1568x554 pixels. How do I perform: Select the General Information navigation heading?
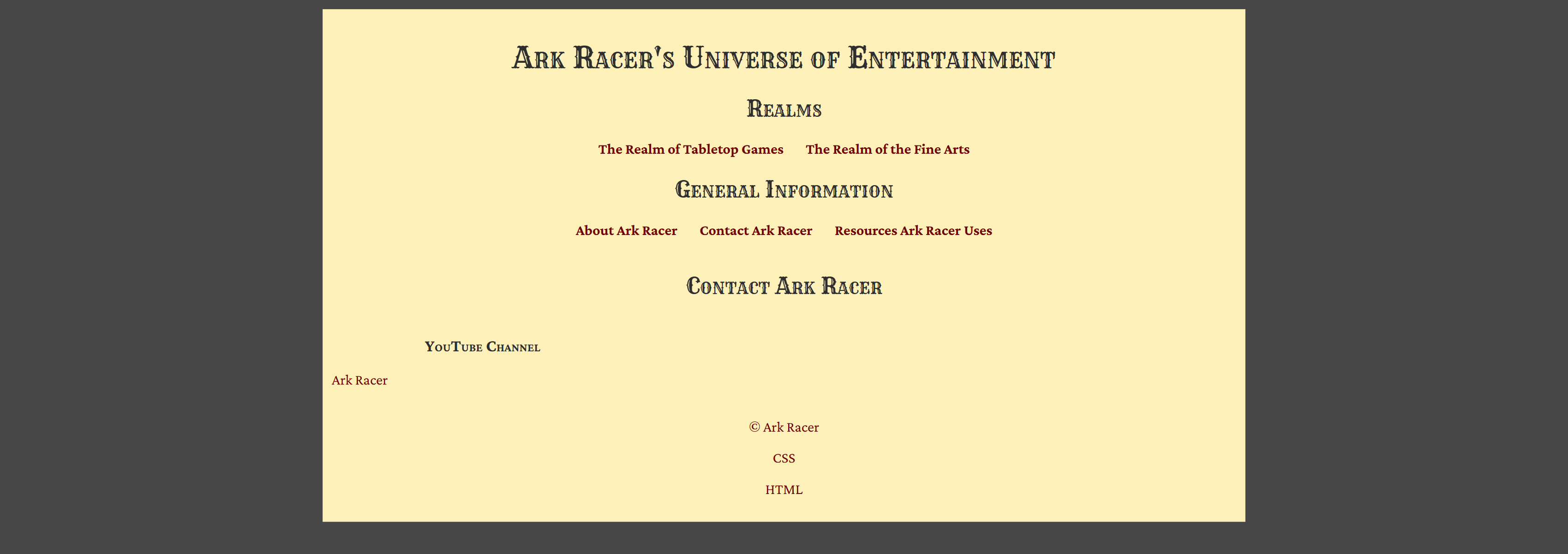pyautogui.click(x=784, y=190)
